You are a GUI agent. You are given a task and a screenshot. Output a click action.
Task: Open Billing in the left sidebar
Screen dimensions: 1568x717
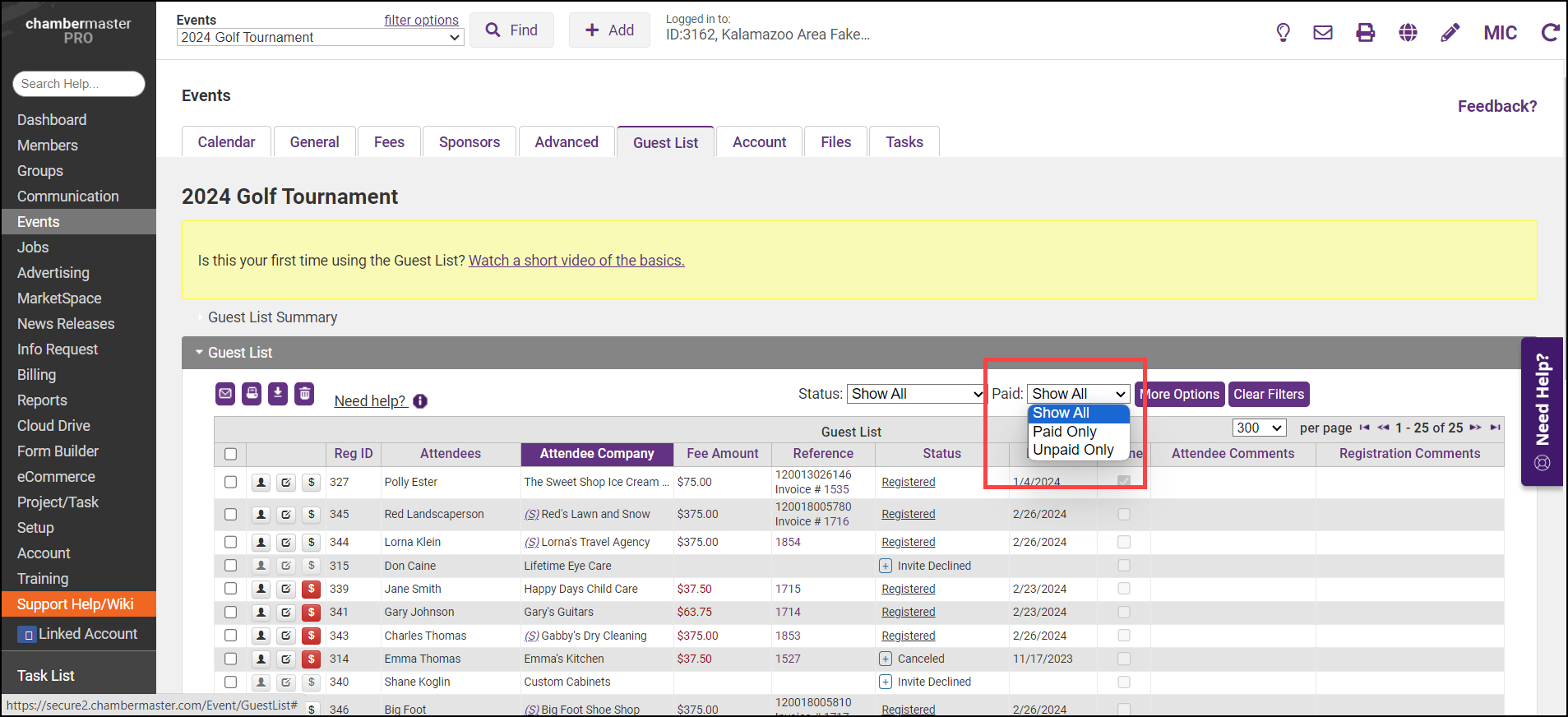37,375
